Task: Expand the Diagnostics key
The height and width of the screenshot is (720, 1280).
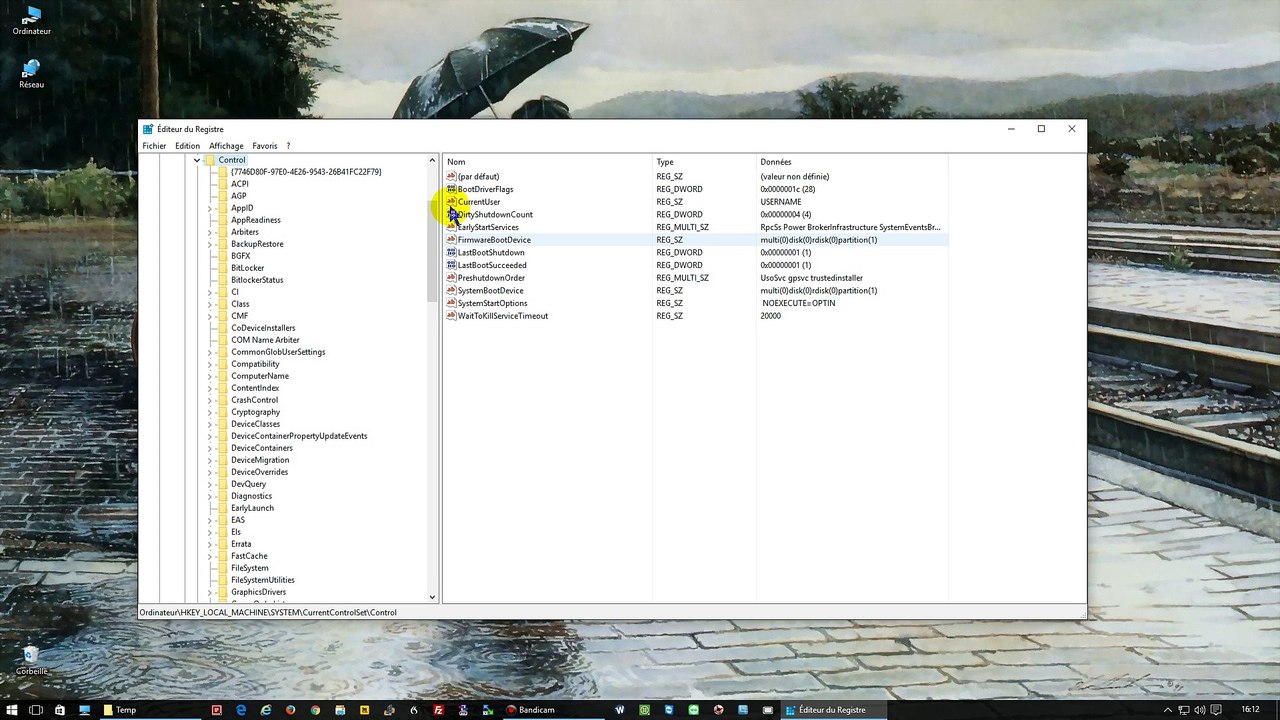Action: point(210,496)
